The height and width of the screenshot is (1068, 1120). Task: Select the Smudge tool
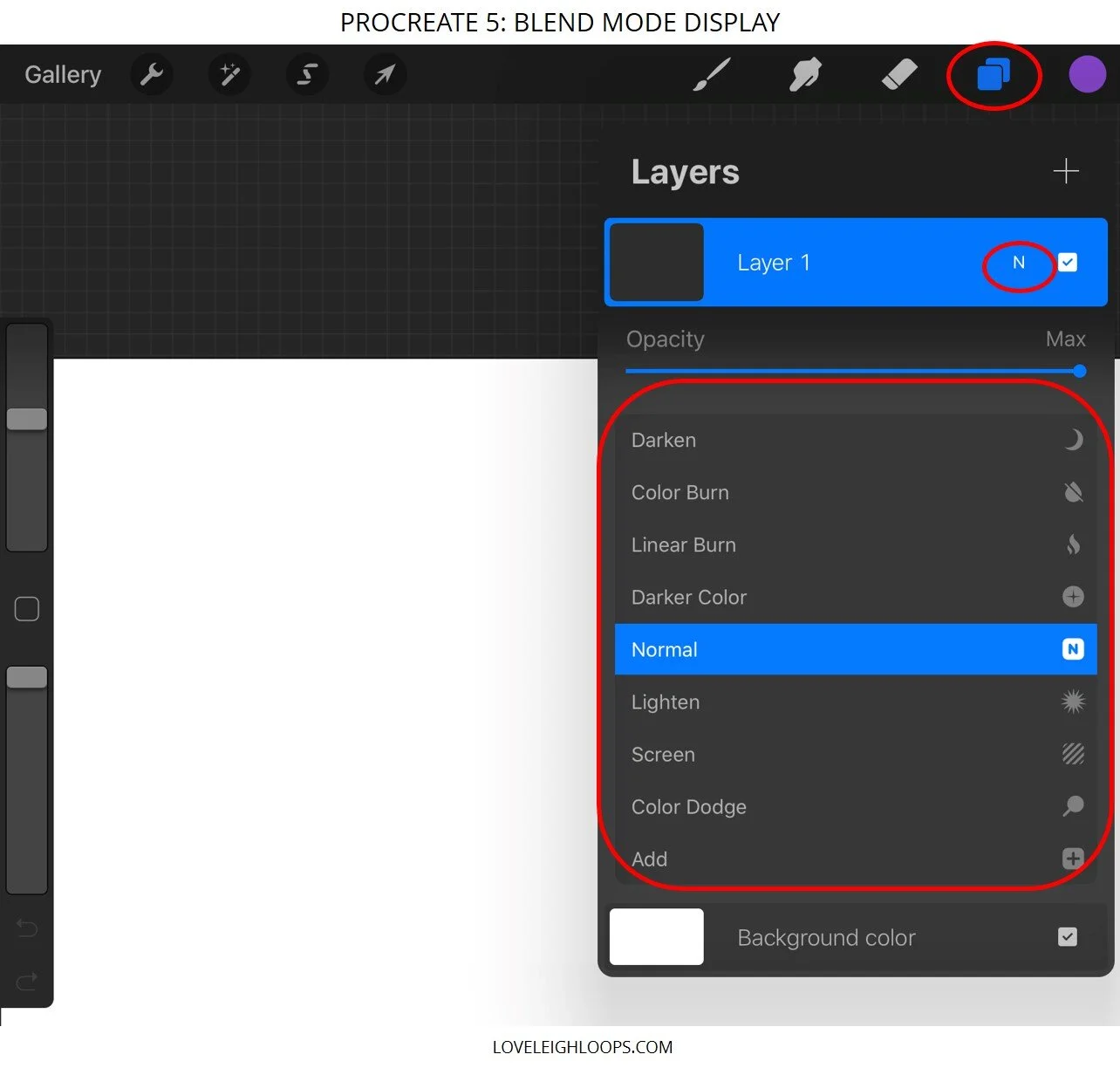805,74
